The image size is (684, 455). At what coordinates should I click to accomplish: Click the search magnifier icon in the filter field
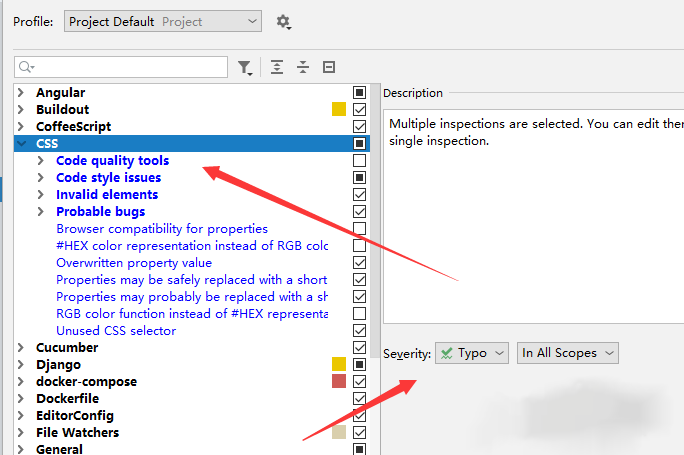[26, 67]
